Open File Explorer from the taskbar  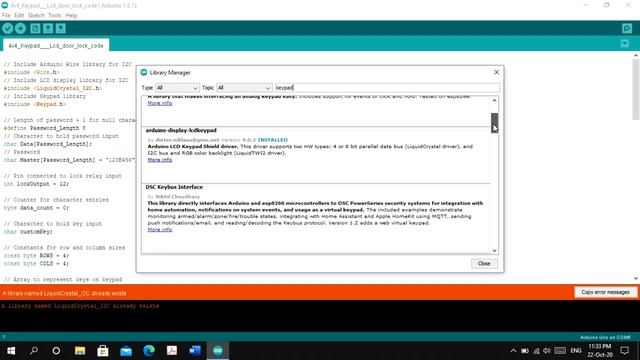point(80,351)
